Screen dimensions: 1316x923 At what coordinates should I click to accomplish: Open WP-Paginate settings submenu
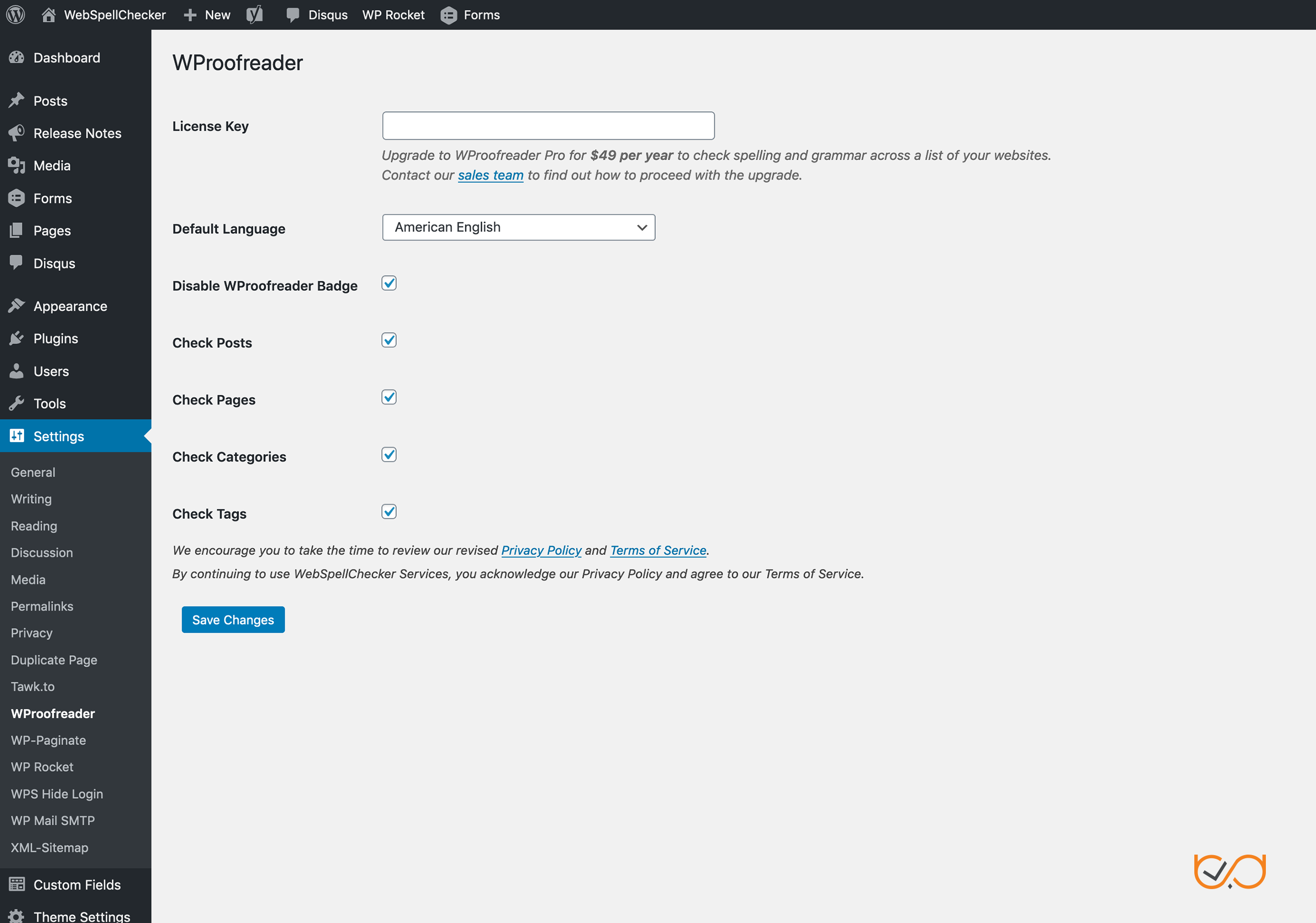coord(48,740)
